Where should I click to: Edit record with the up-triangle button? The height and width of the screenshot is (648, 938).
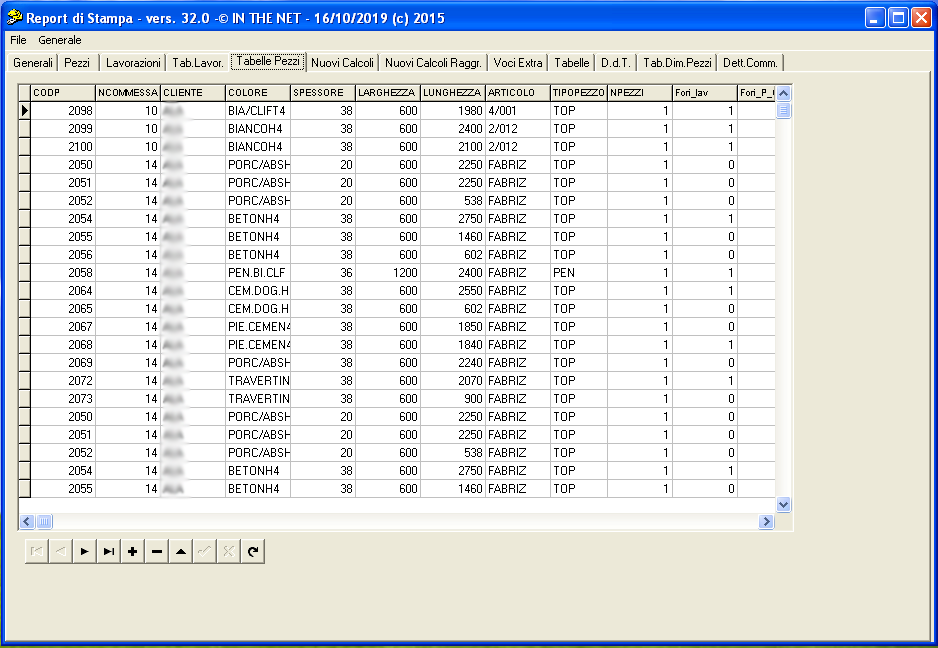tap(181, 551)
